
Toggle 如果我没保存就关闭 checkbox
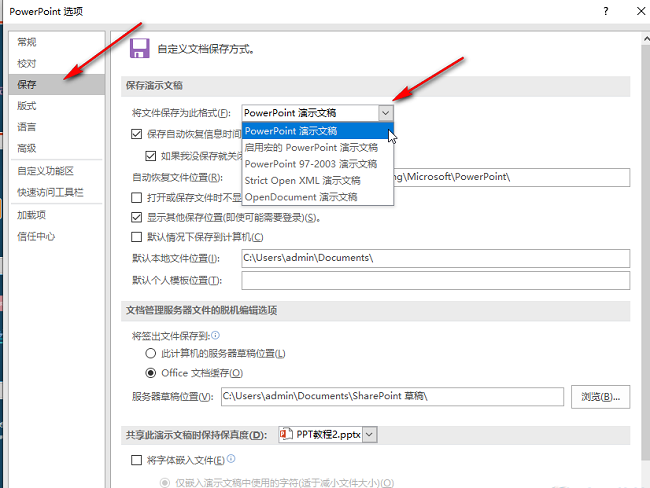pyautogui.click(x=150, y=156)
